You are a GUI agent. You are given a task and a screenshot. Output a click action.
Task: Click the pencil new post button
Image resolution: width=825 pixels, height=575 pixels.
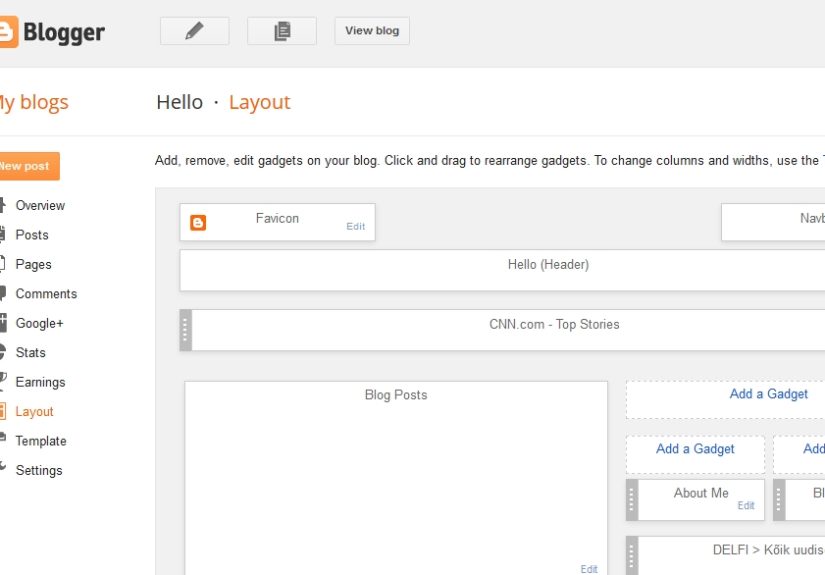194,31
